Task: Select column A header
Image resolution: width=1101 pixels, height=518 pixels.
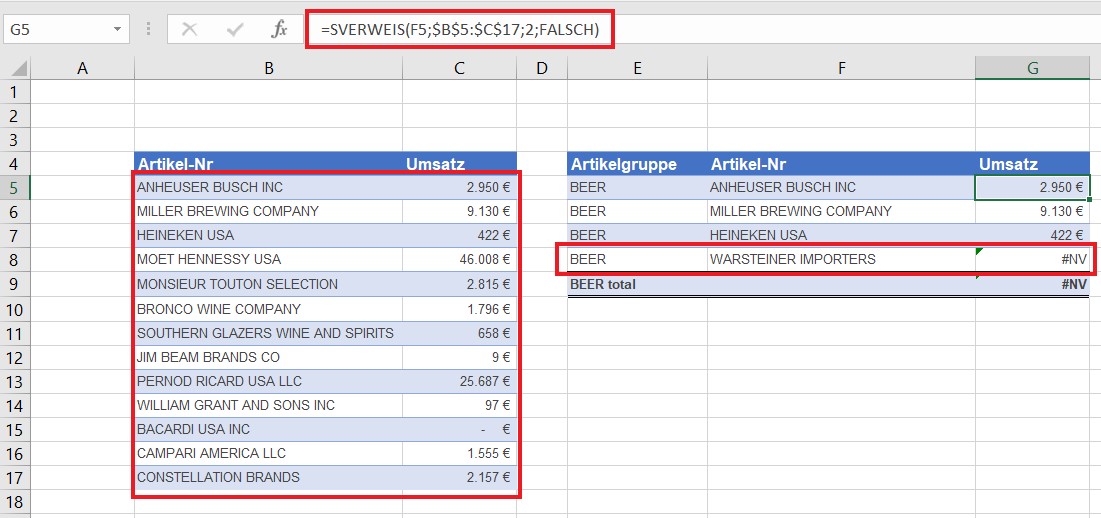Action: [x=83, y=68]
